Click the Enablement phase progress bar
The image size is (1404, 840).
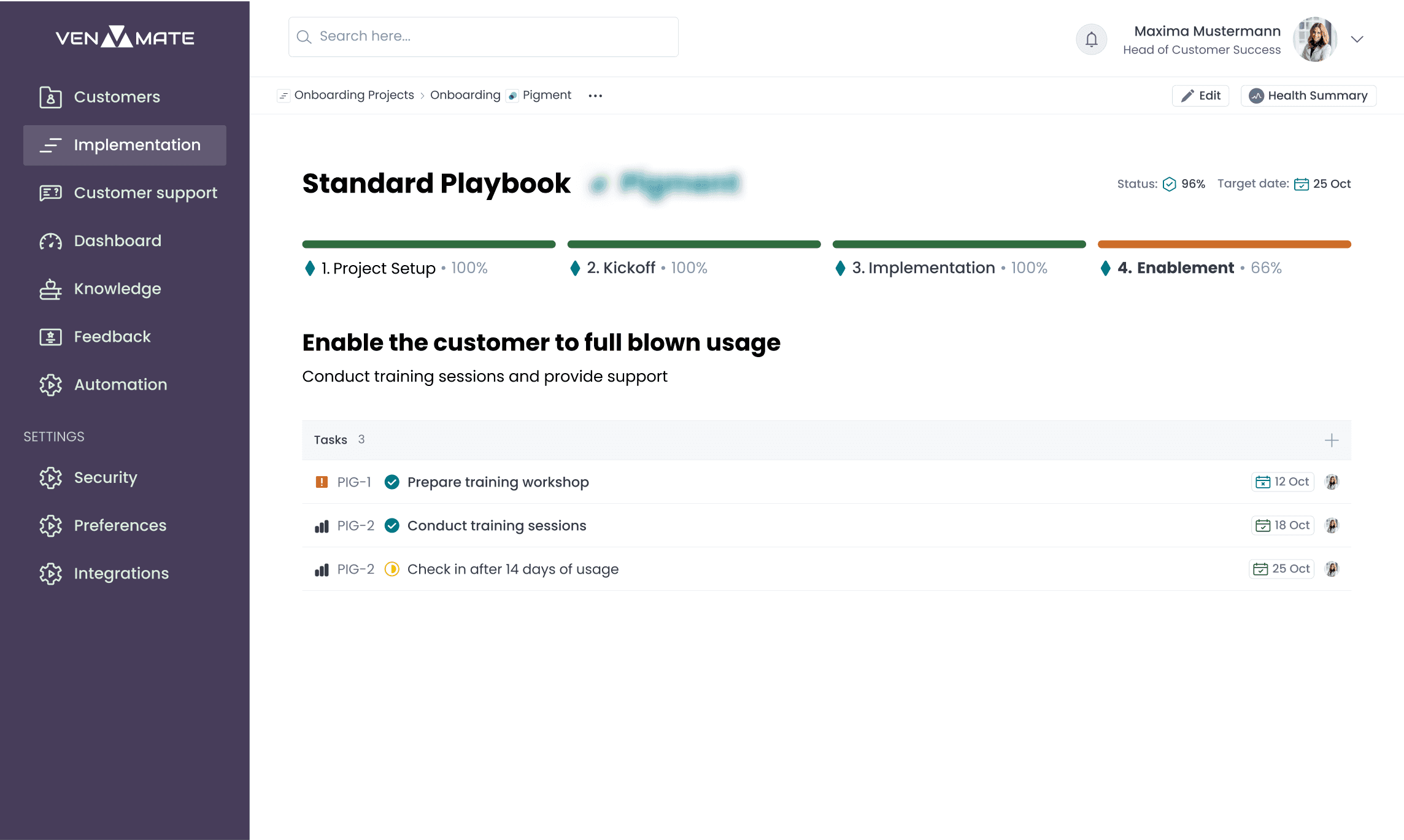tap(1224, 244)
